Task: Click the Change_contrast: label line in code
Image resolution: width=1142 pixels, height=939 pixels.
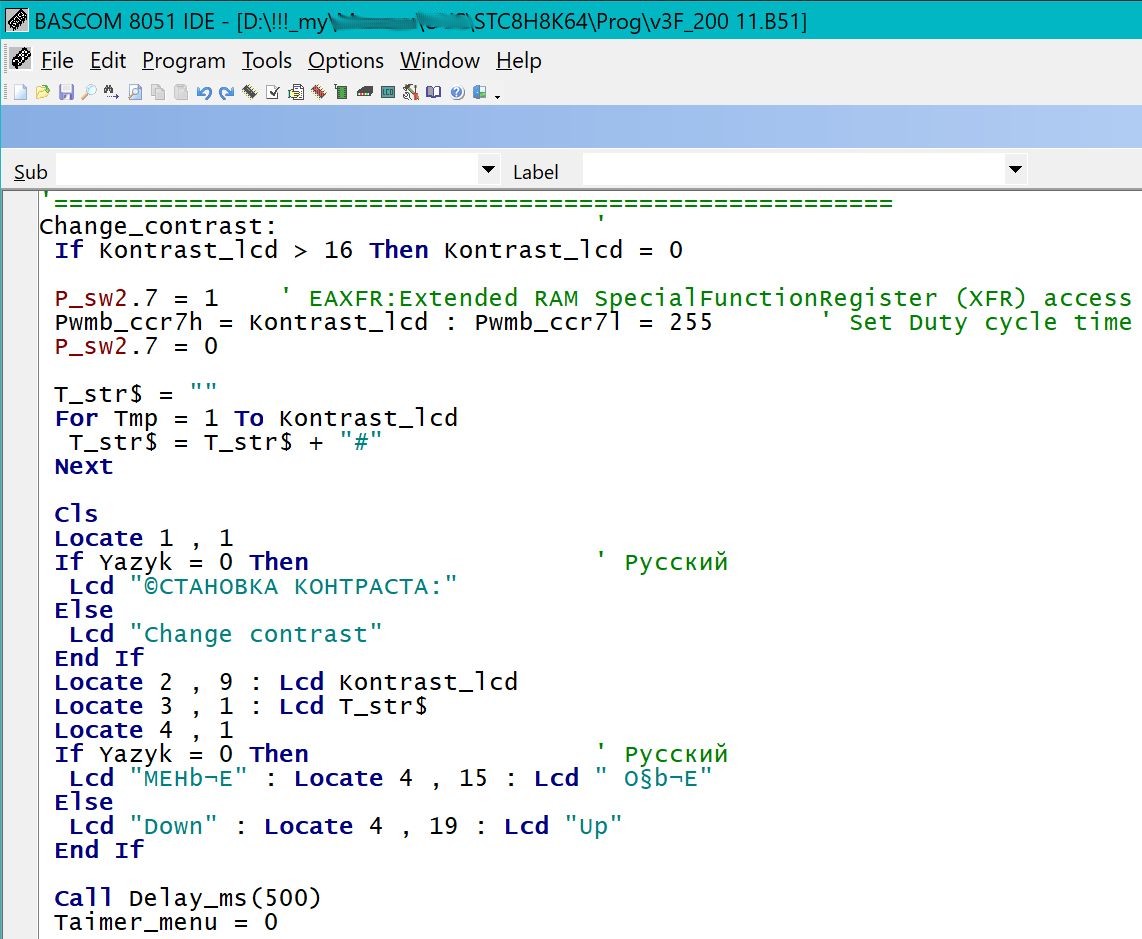Action: [x=157, y=227]
